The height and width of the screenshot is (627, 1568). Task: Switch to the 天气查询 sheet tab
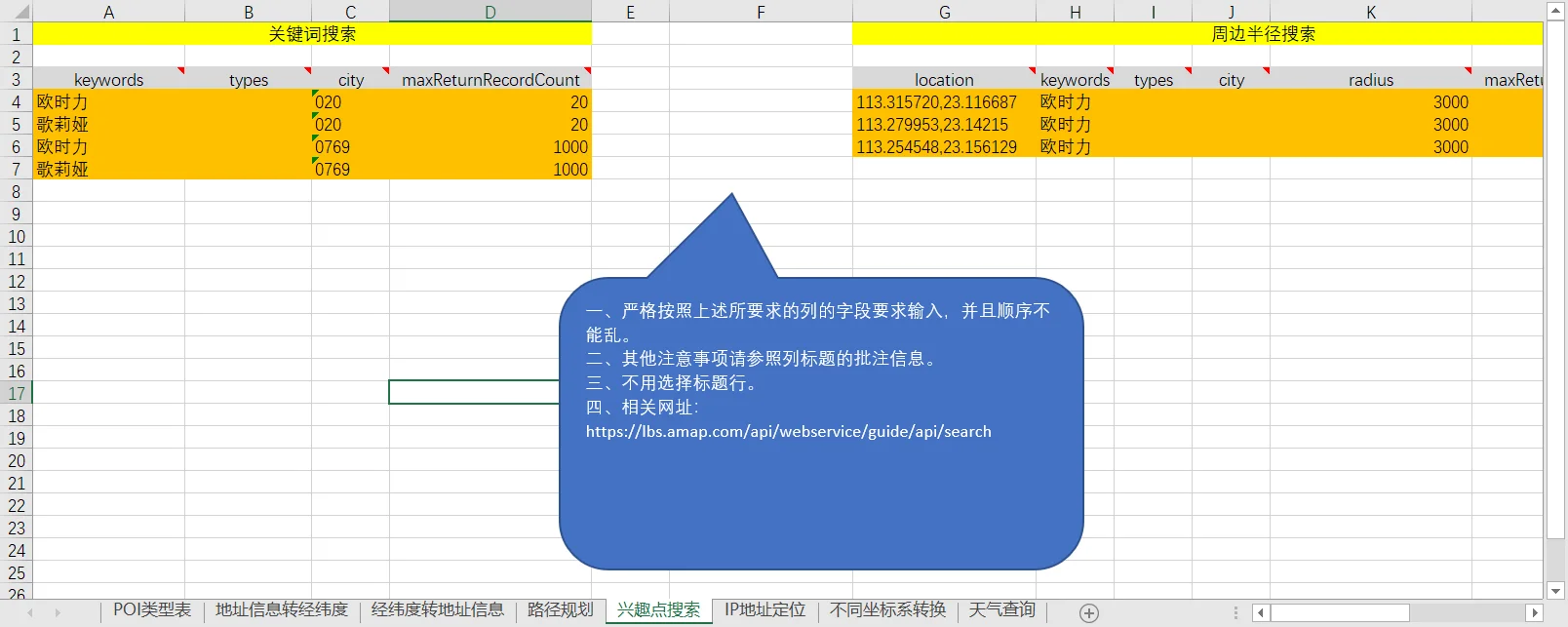(1002, 610)
